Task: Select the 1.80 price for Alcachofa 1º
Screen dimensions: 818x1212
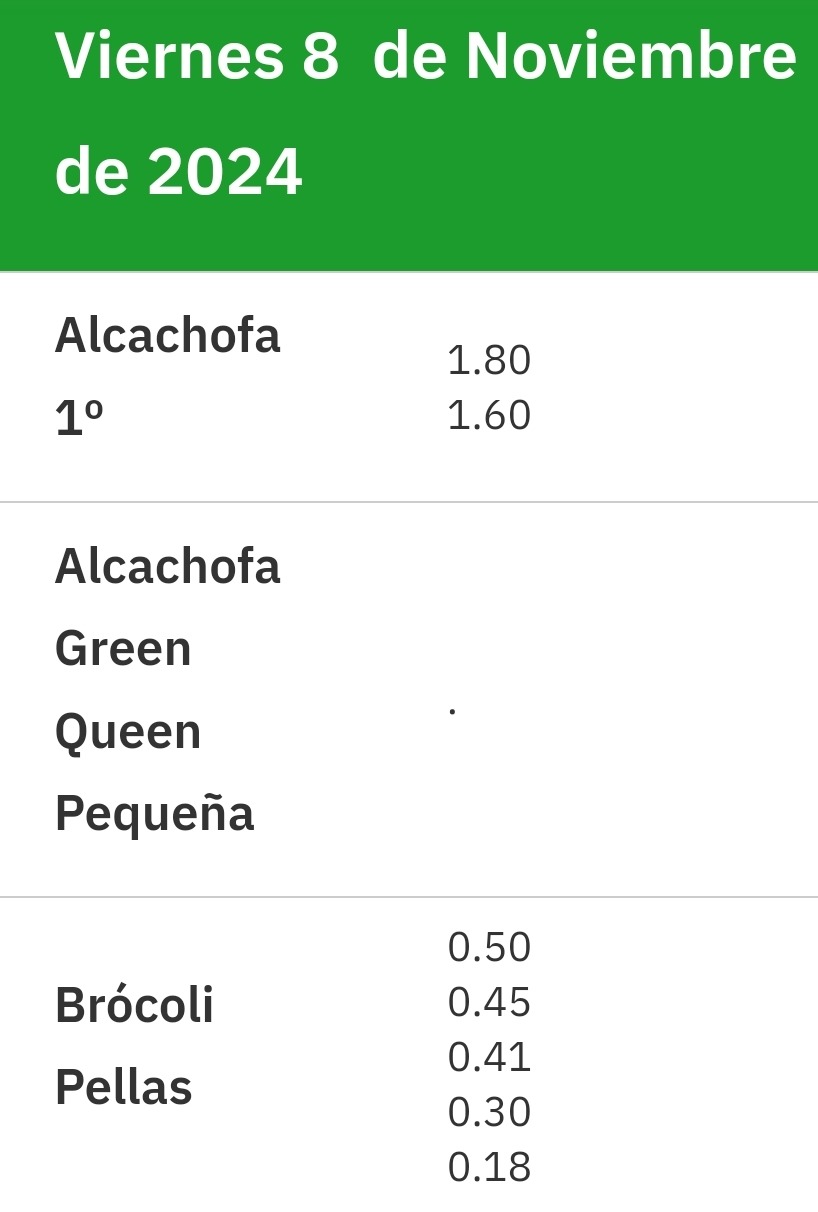Action: point(489,360)
